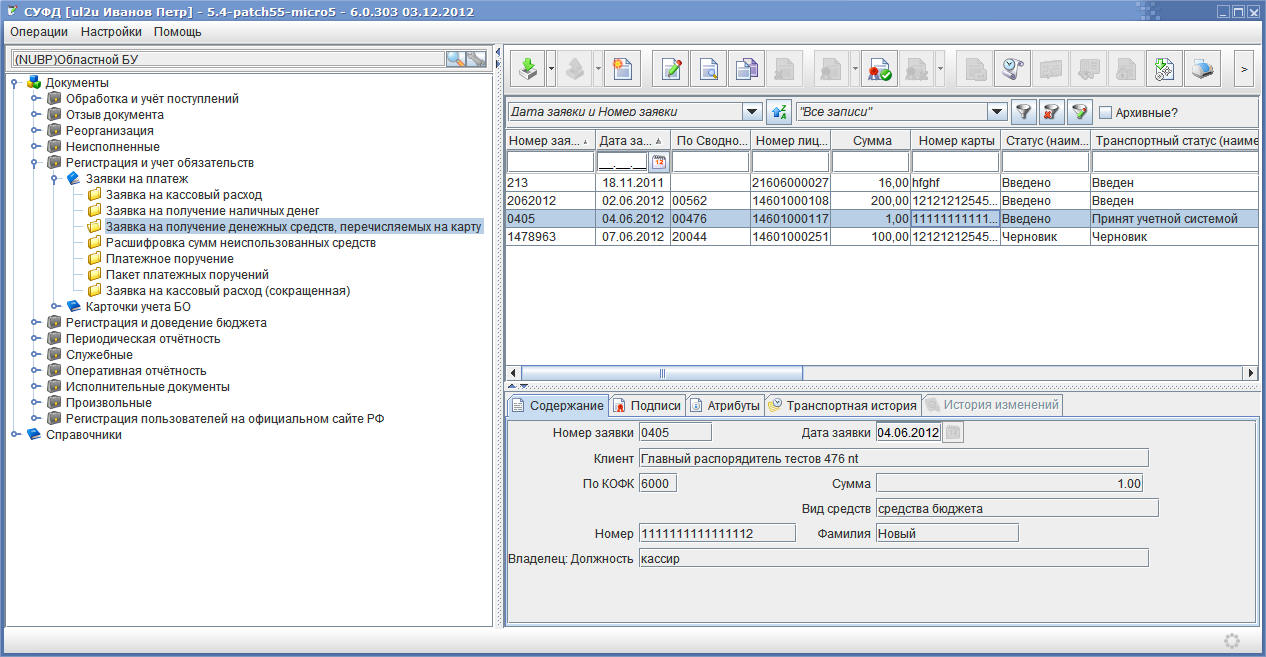Image resolution: width=1266 pixels, height=657 pixels.
Task: Expand the Карточки учета БО node
Action: [x=55, y=307]
